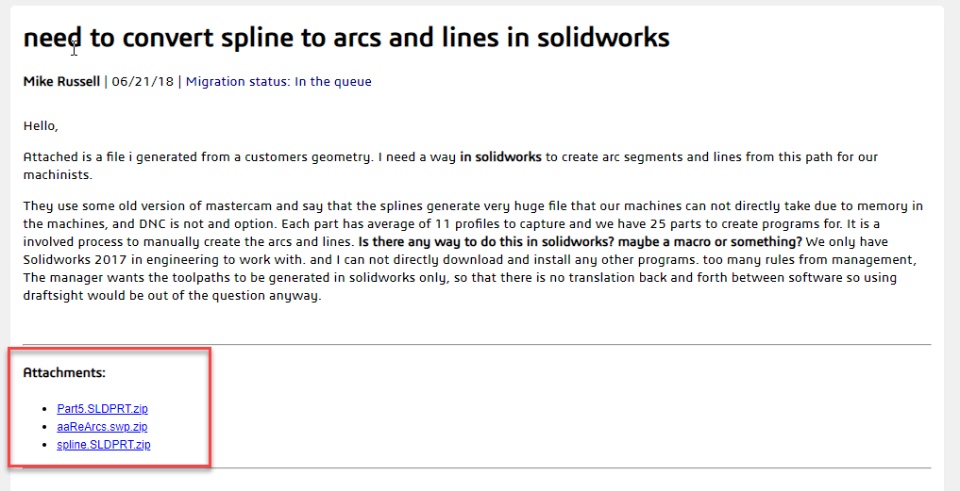960x491 pixels.
Task: Click the "Hello," greeting line
Action: (41, 126)
